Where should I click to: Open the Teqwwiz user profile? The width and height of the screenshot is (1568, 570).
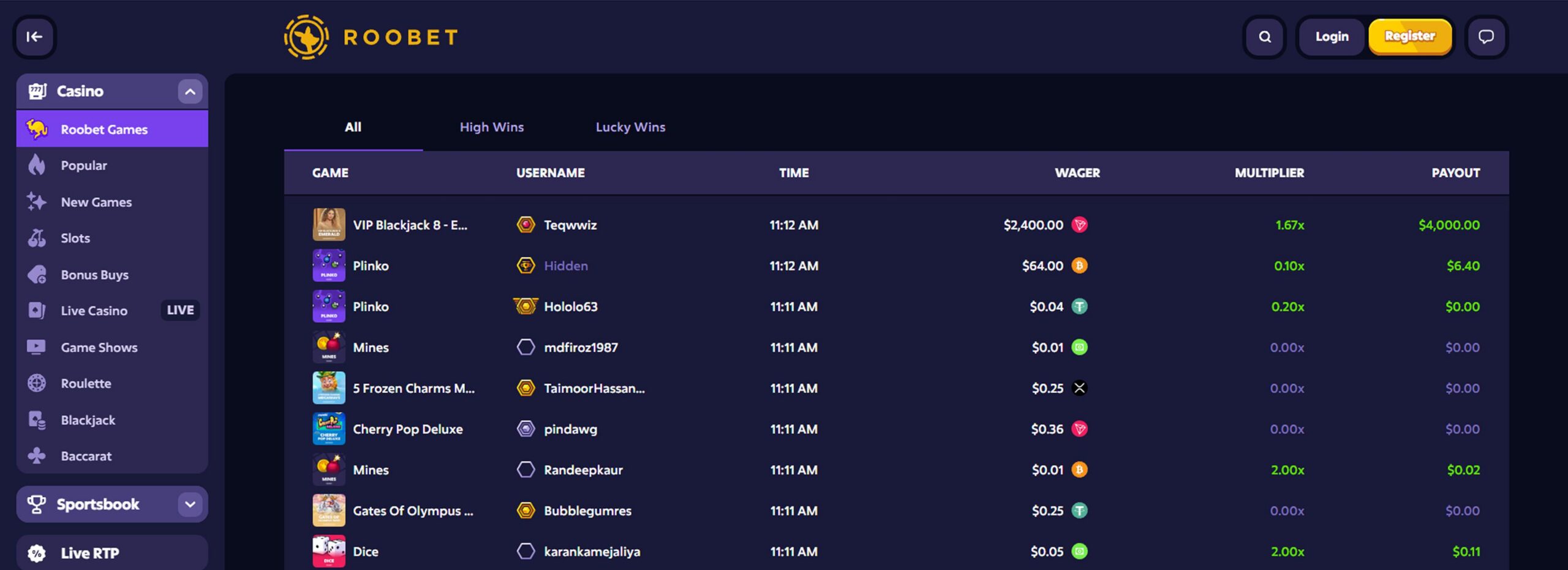[570, 225]
